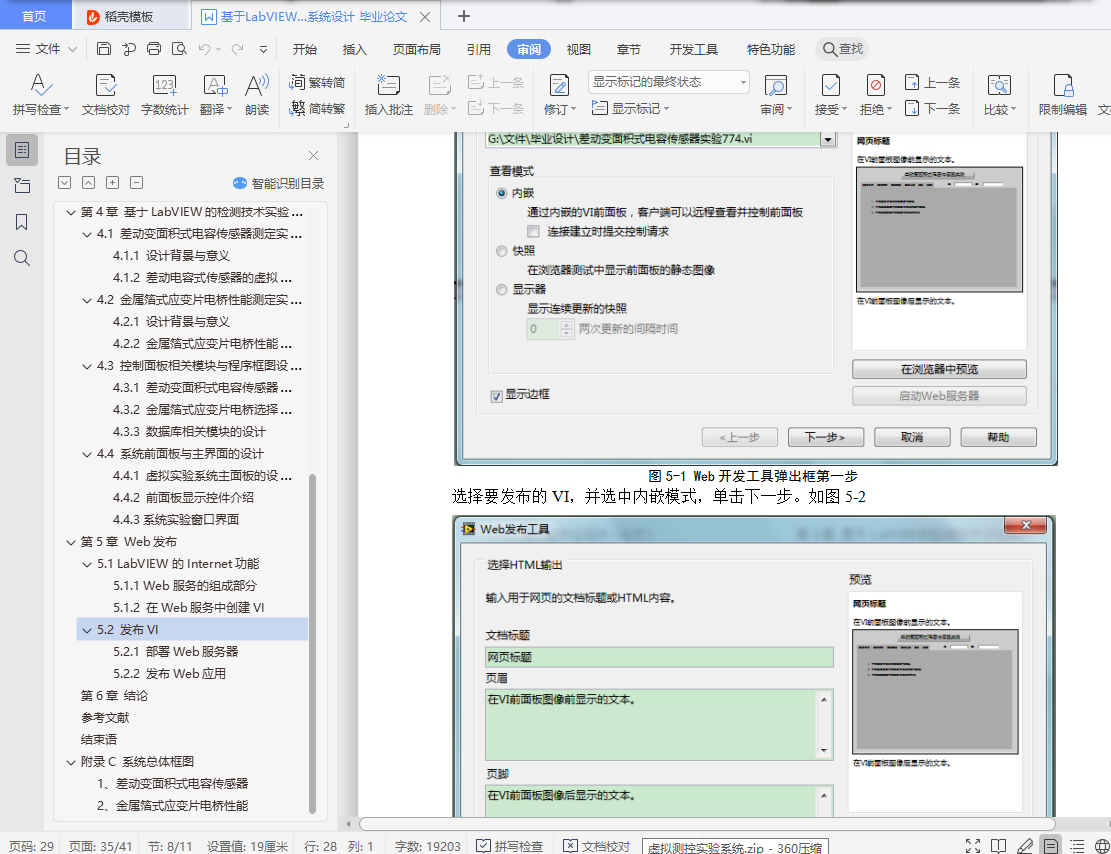Image resolution: width=1111 pixels, height=854 pixels.
Task: Convert text with 繁转简
Action: pyautogui.click(x=317, y=82)
